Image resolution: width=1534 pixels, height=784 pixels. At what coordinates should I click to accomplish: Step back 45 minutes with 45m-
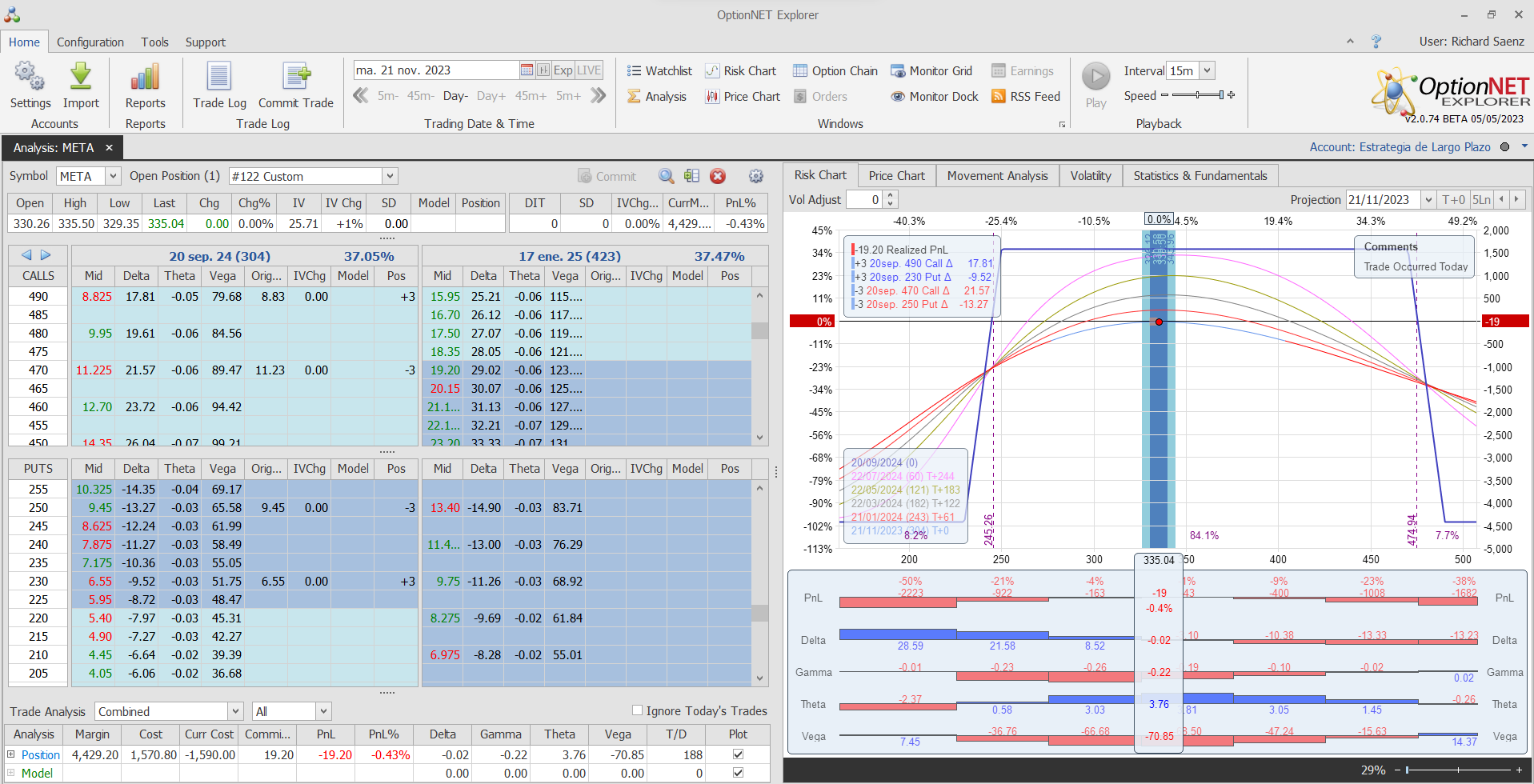tap(421, 96)
